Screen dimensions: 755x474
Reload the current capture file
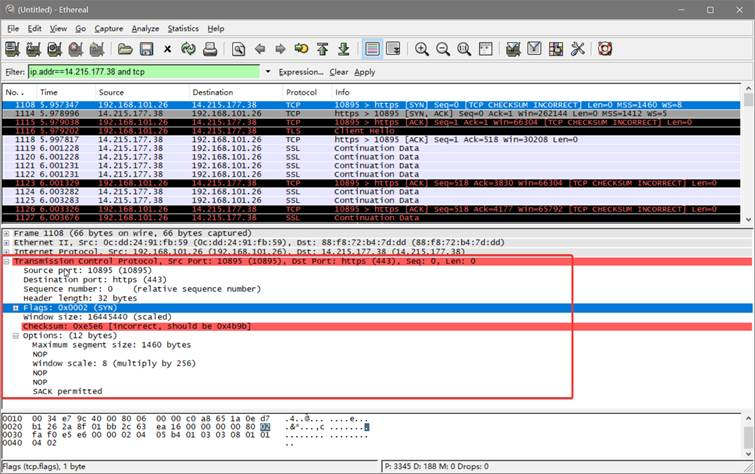click(189, 49)
